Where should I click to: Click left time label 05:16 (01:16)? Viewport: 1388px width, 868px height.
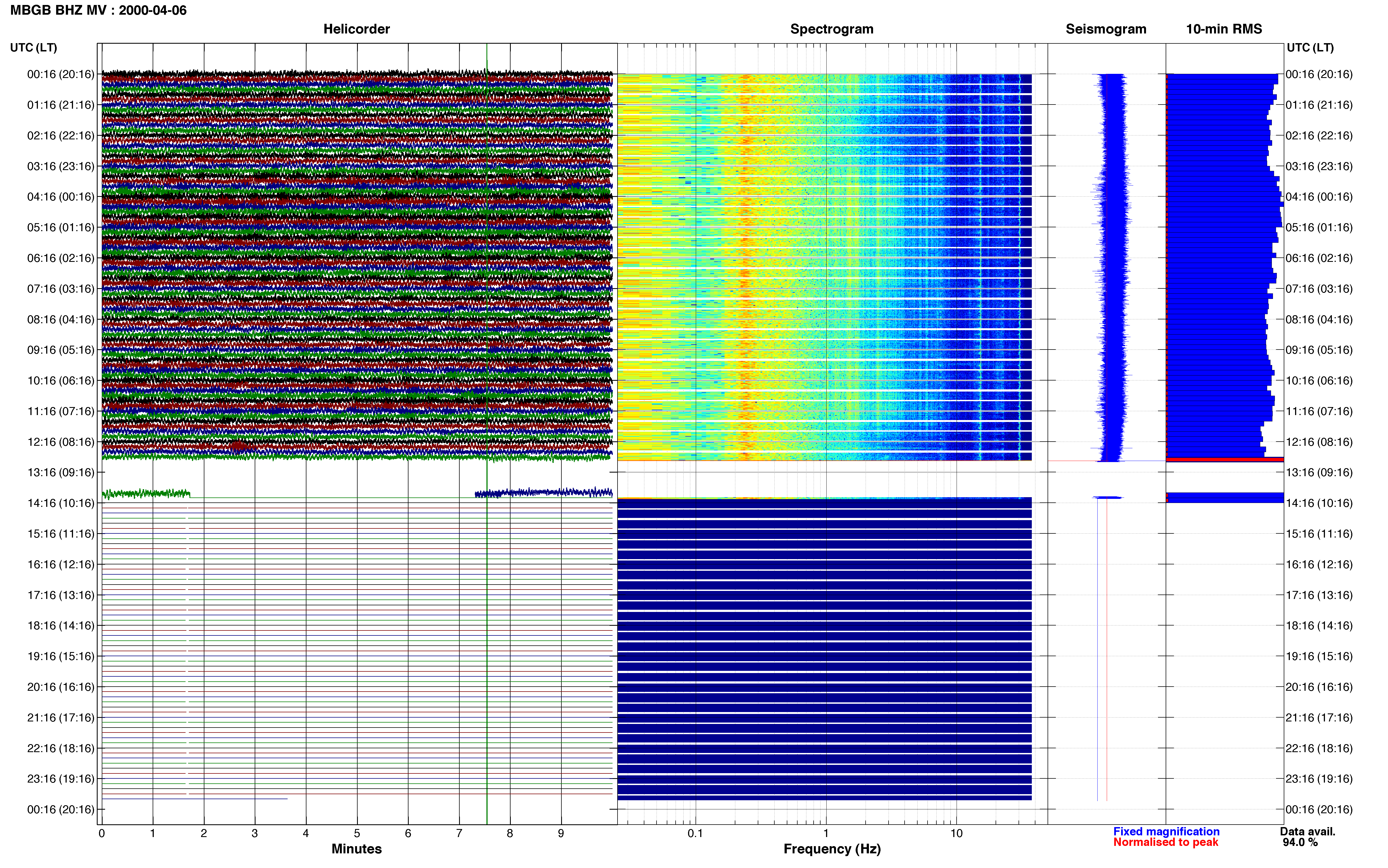[61, 227]
